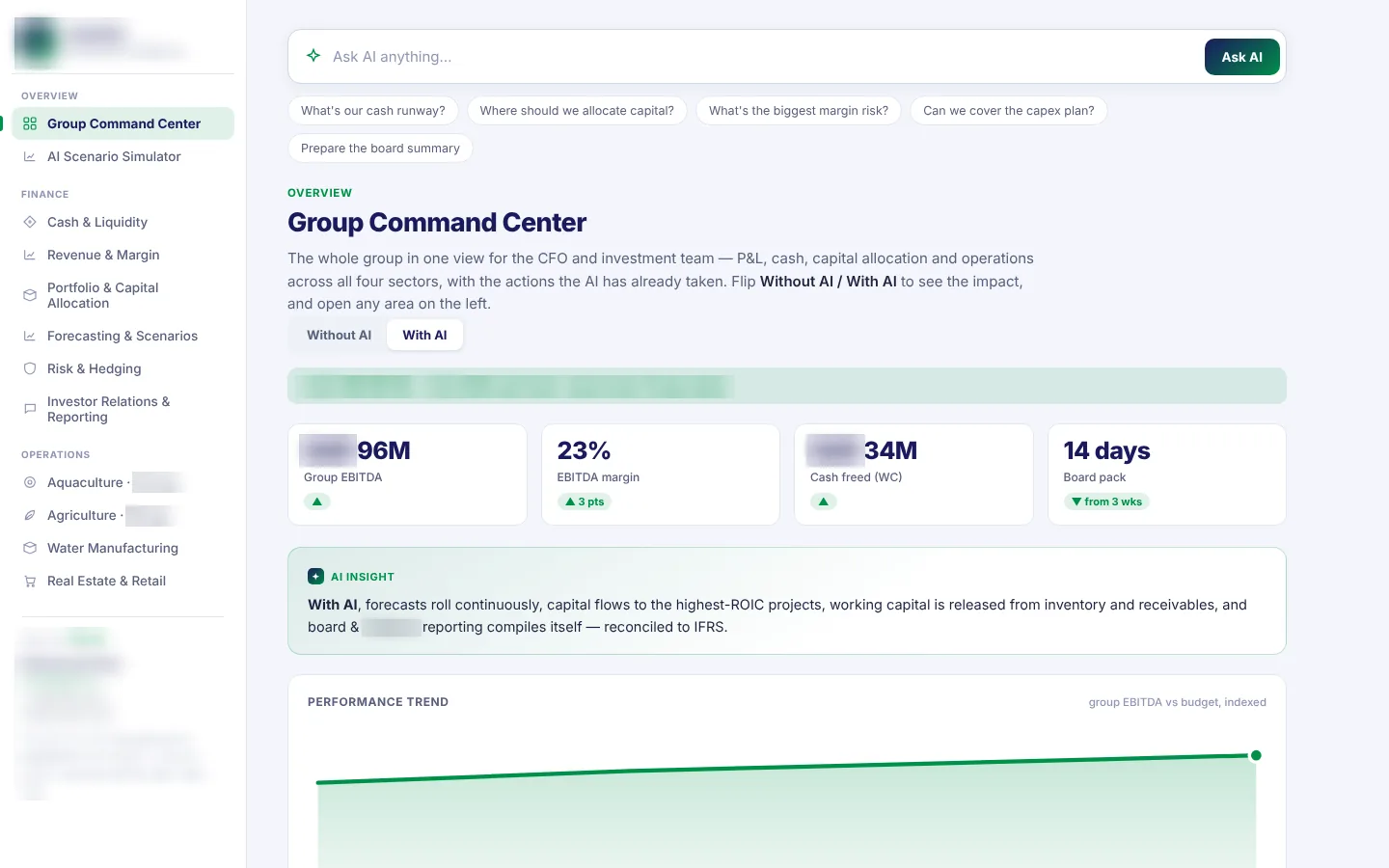This screenshot has width=1389, height=868.
Task: Click the Water Manufacturing box icon
Action: 30,548
